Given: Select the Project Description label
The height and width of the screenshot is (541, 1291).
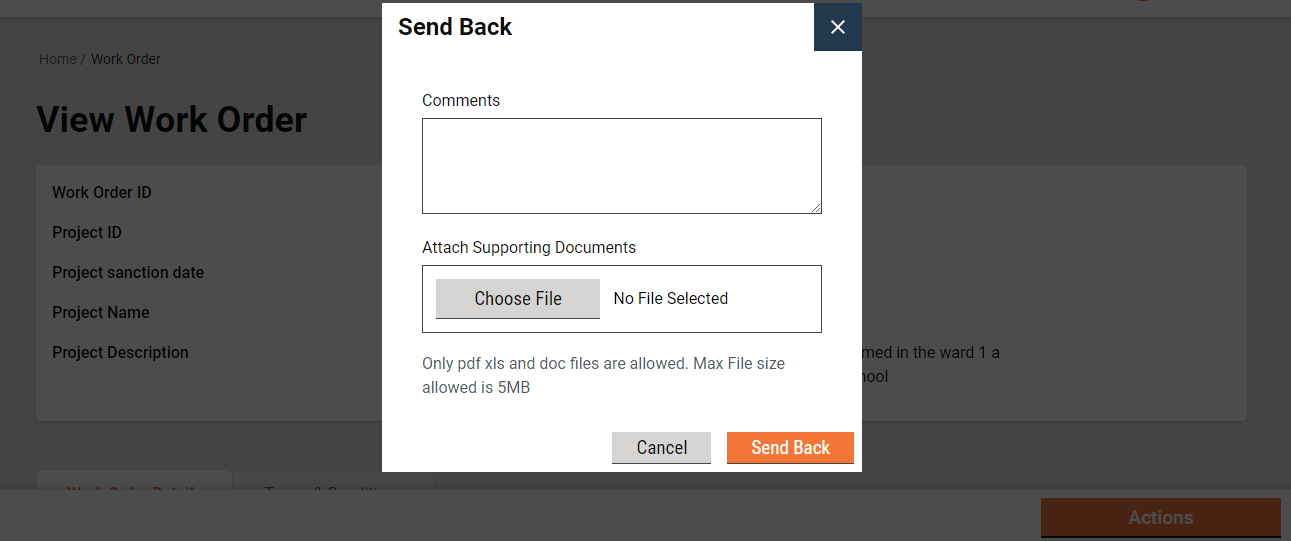Looking at the screenshot, I should [x=120, y=353].
